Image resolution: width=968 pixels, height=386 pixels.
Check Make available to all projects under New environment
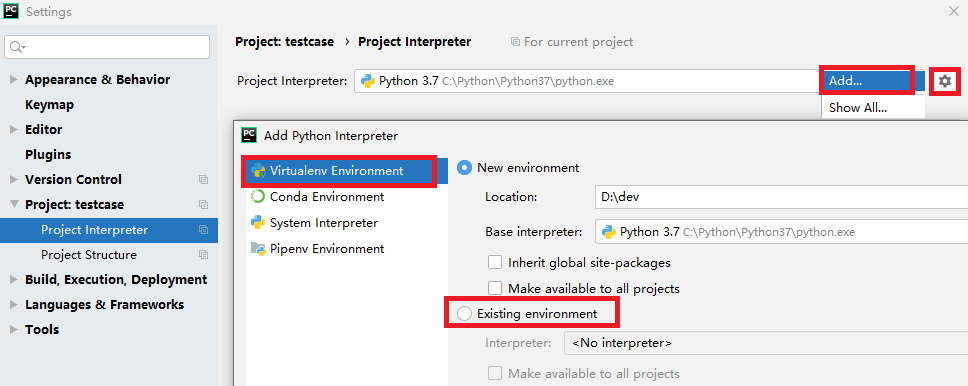[494, 288]
